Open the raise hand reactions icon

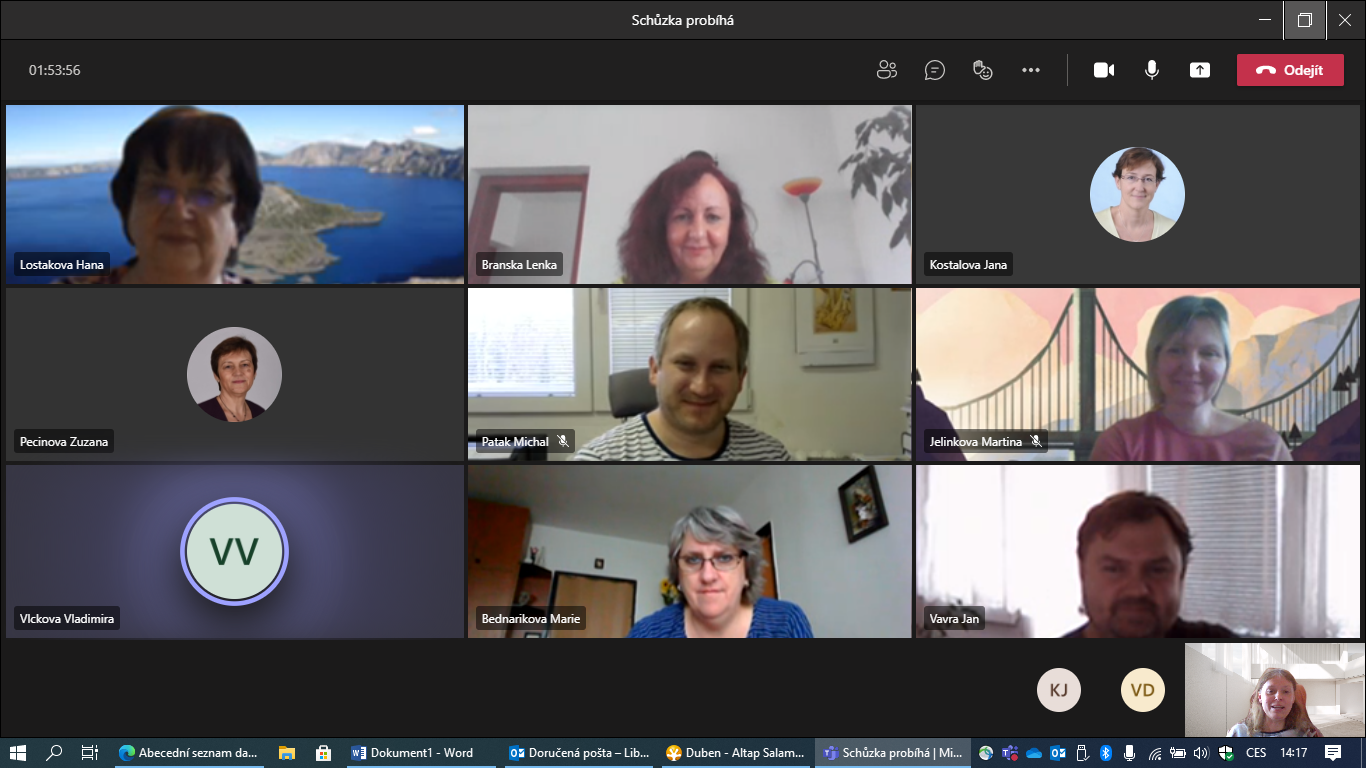983,70
